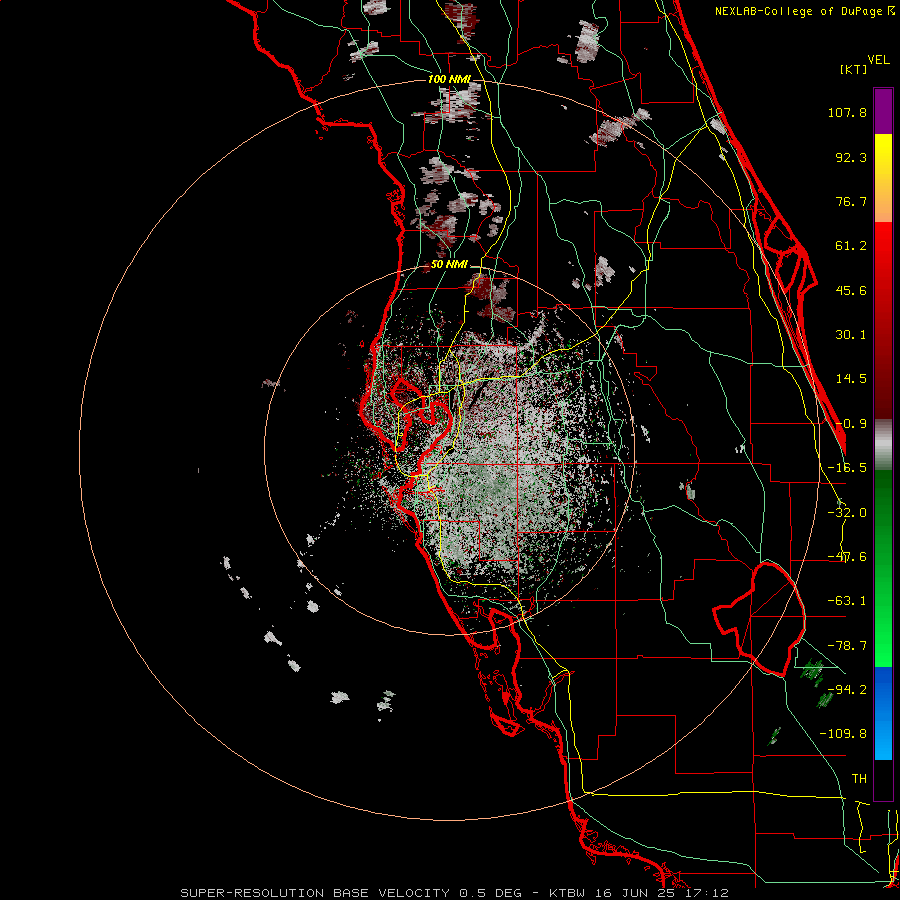Viewport: 900px width, 900px height.
Task: Click the -94.2 velocity scale value
Action: [847, 690]
